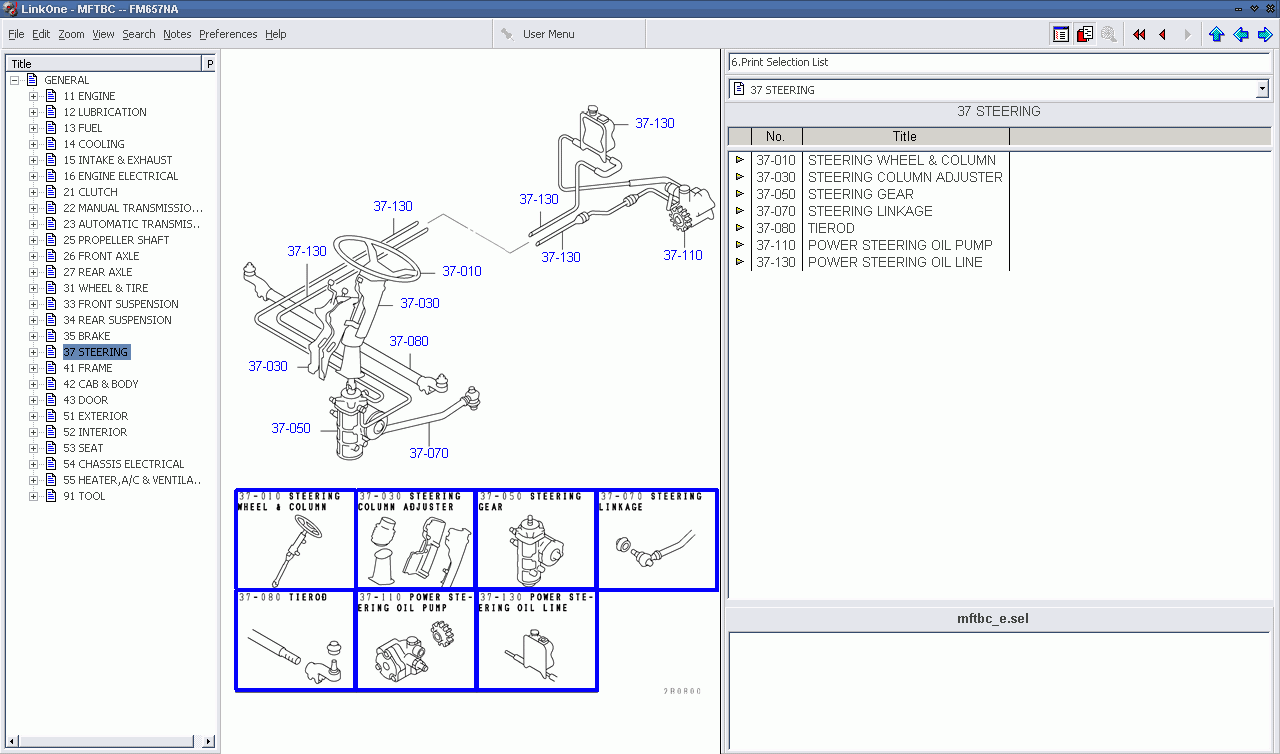Expand the 11 ENGINE tree node

click(x=33, y=96)
